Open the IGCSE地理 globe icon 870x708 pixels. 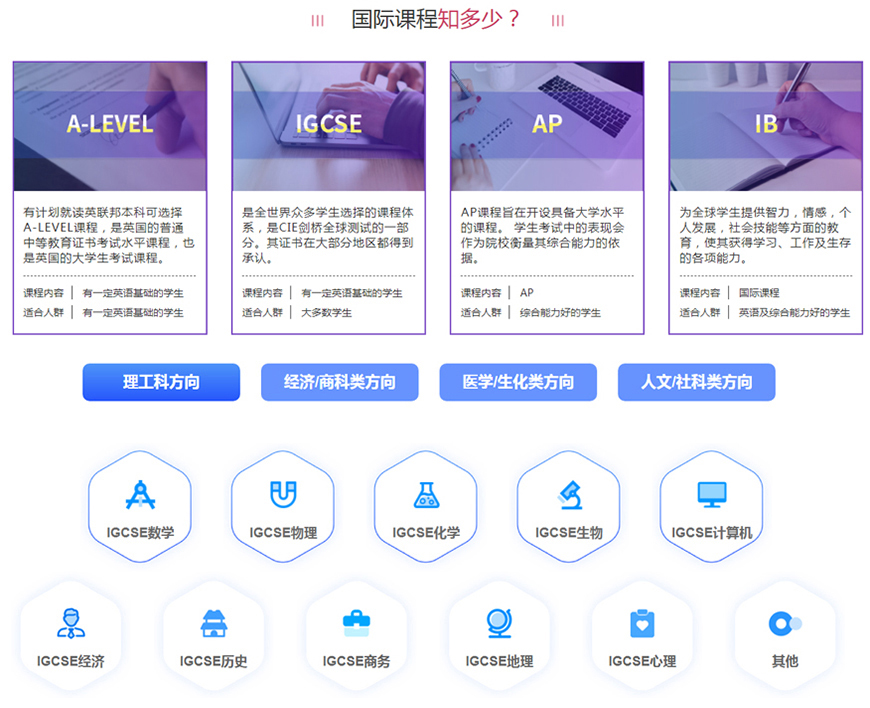point(498,623)
